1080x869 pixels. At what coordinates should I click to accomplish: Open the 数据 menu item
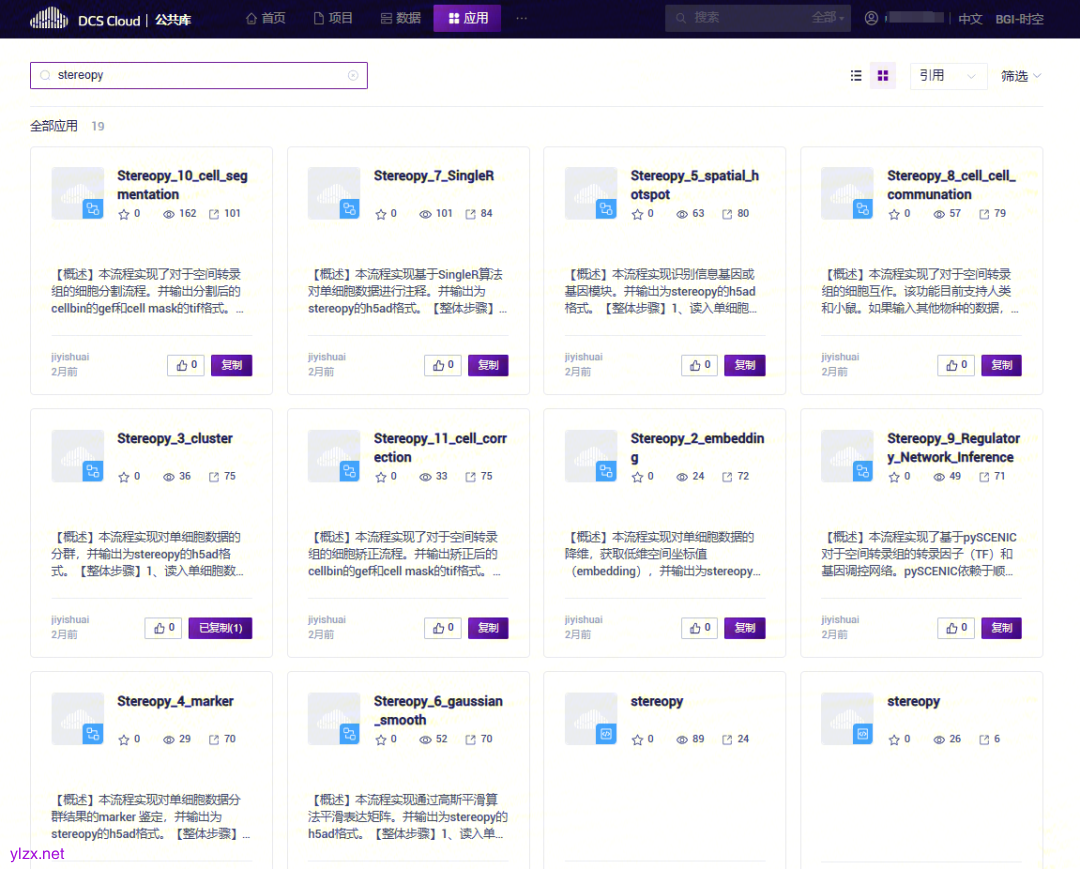click(x=400, y=18)
